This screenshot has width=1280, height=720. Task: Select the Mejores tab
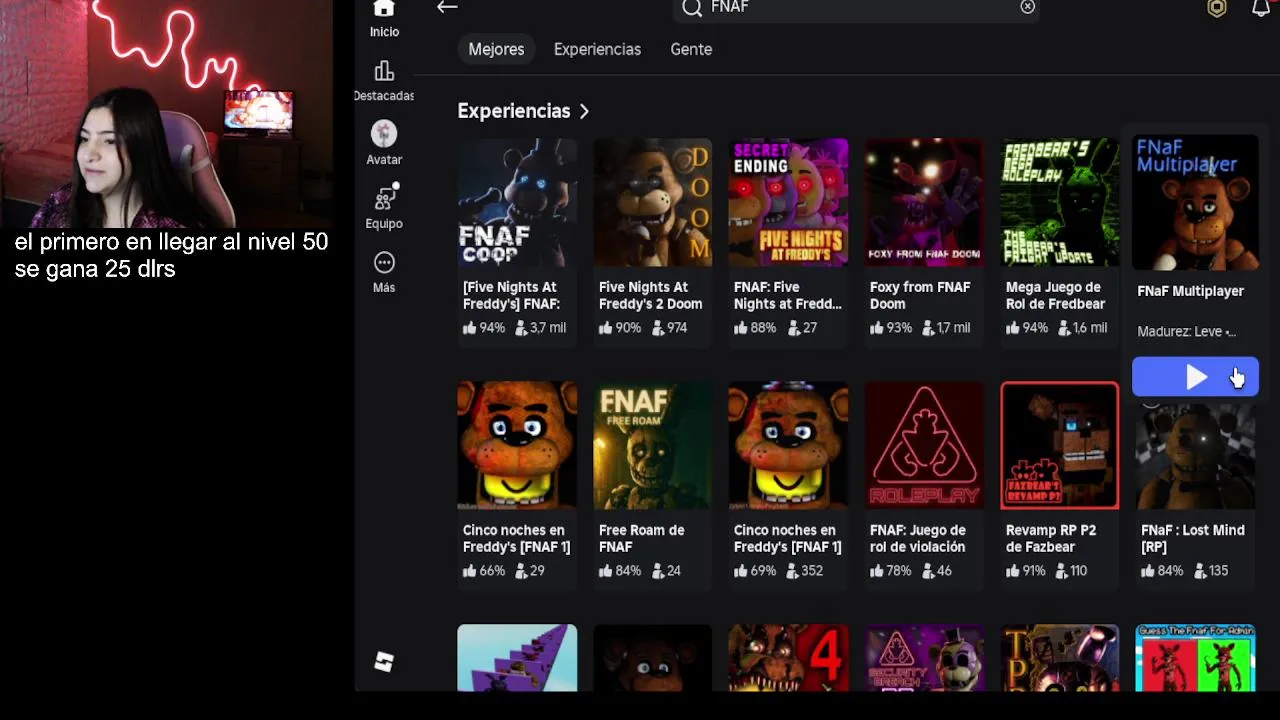[x=496, y=49]
